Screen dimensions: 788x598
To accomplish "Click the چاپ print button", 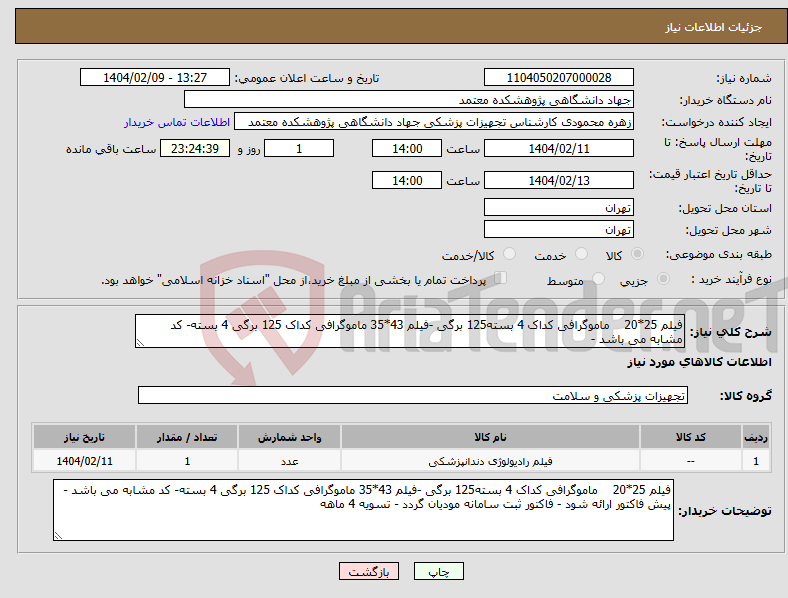I will (439, 571).
